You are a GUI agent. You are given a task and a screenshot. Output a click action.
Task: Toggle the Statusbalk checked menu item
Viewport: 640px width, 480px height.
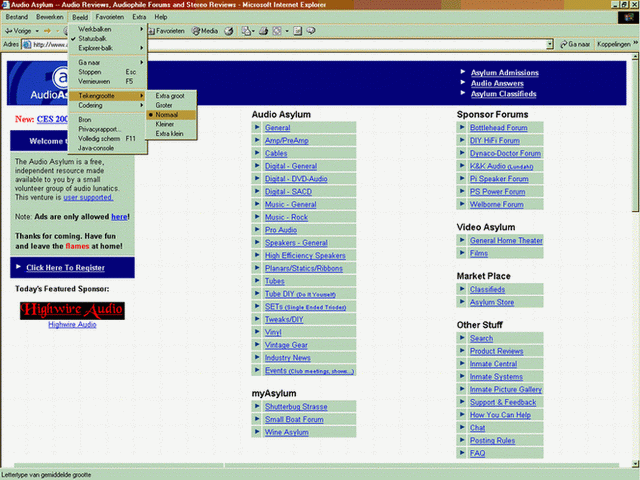click(107, 38)
